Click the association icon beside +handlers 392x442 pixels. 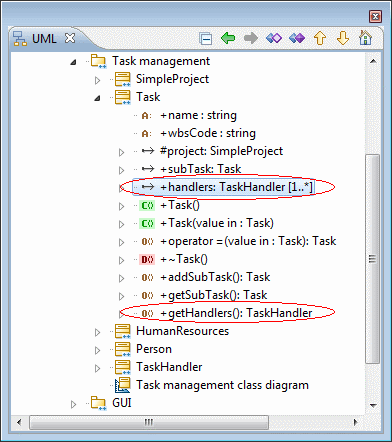(148, 187)
